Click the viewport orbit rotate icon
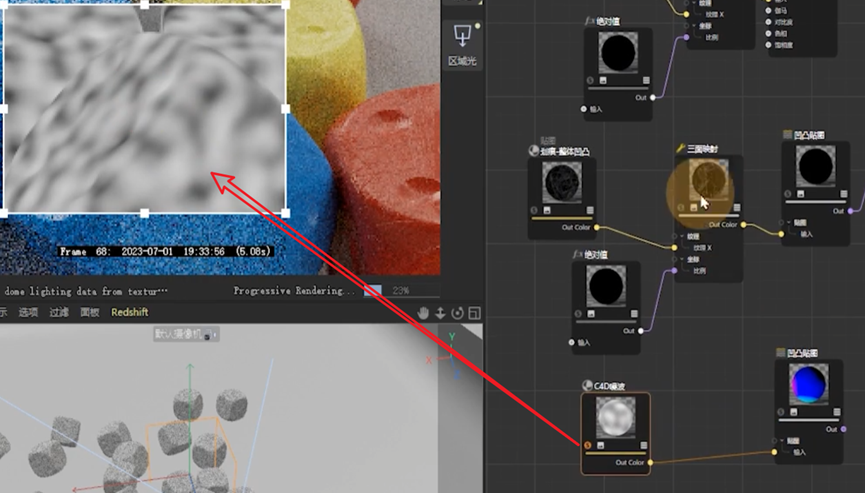 [x=458, y=313]
